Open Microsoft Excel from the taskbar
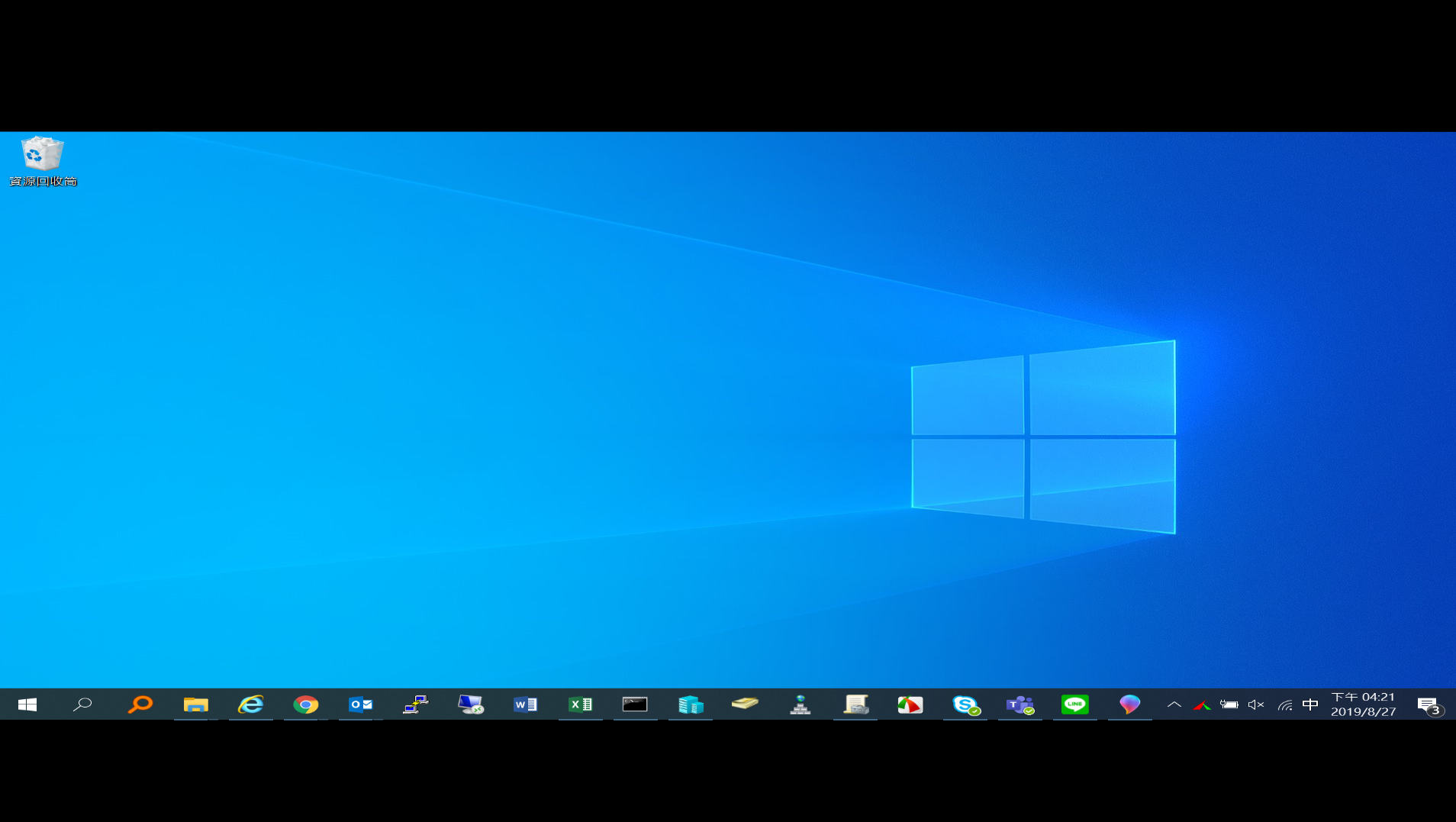The height and width of the screenshot is (822, 1456). [581, 704]
